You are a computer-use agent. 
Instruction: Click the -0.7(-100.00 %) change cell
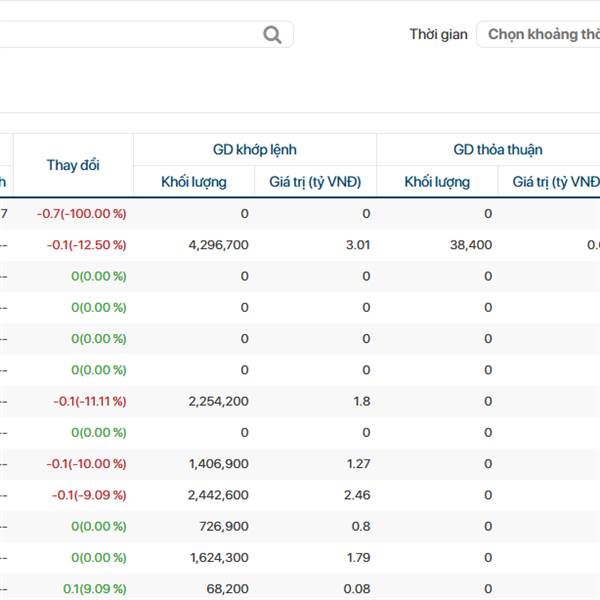click(x=81, y=213)
